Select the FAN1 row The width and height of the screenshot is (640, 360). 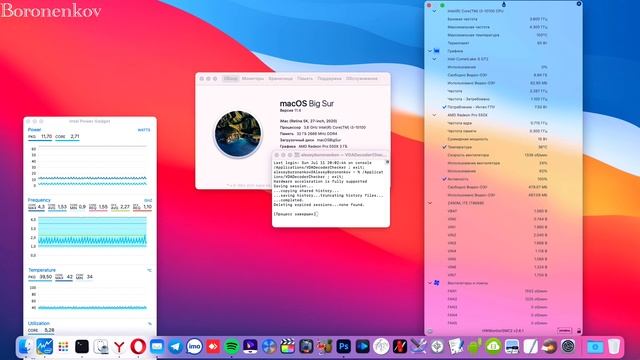tap(497, 291)
